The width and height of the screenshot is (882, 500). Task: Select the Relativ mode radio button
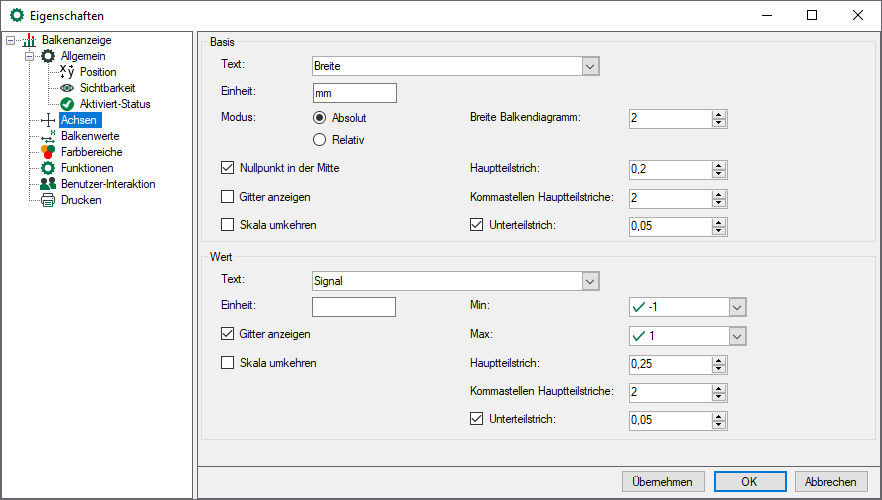tap(320, 139)
